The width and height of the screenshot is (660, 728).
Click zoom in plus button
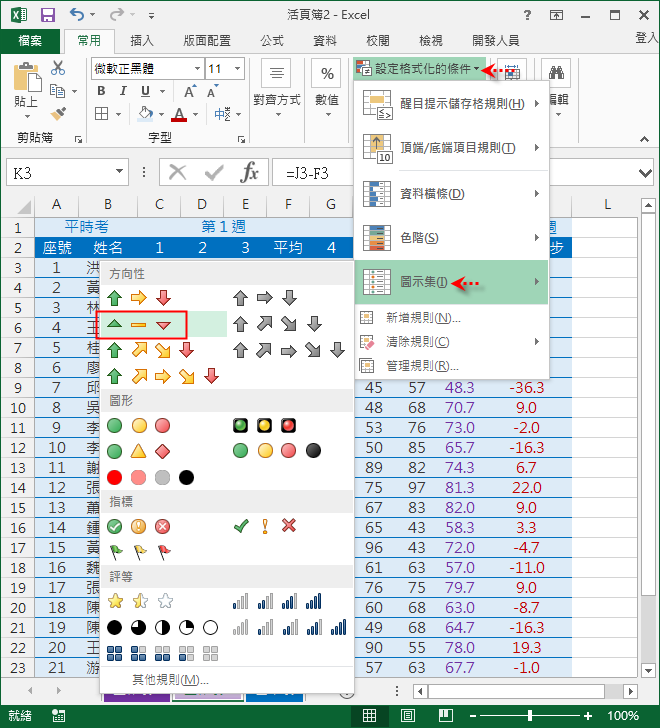coord(588,716)
